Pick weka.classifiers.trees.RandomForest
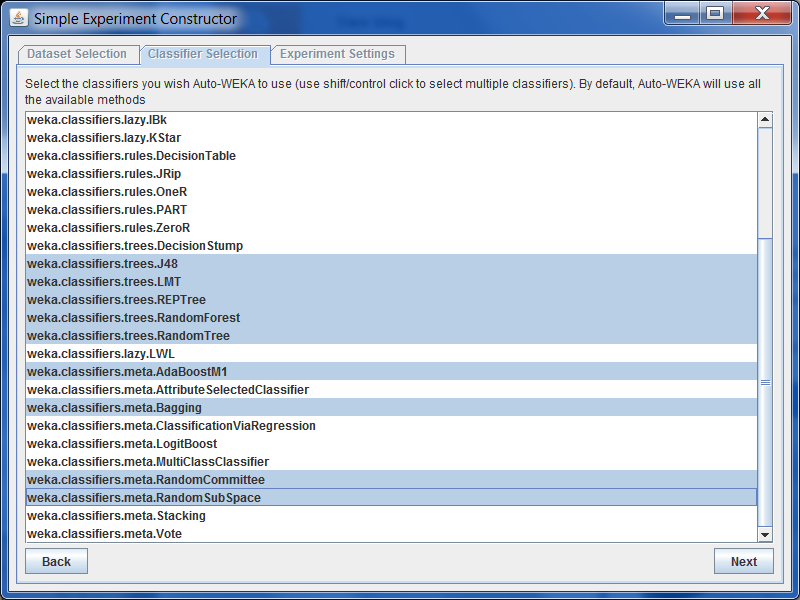800x600 pixels. [x=391, y=318]
